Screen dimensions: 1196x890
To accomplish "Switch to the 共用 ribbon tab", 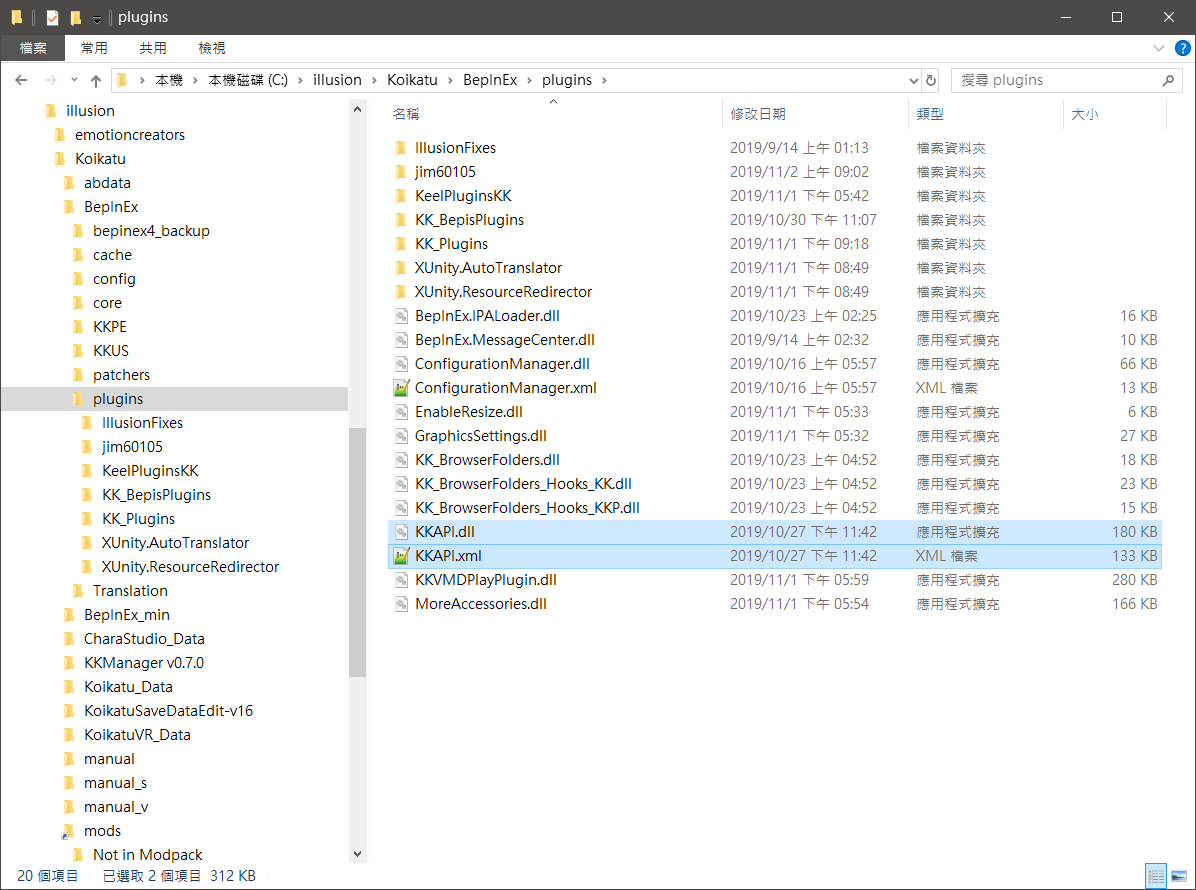I will pyautogui.click(x=153, y=48).
